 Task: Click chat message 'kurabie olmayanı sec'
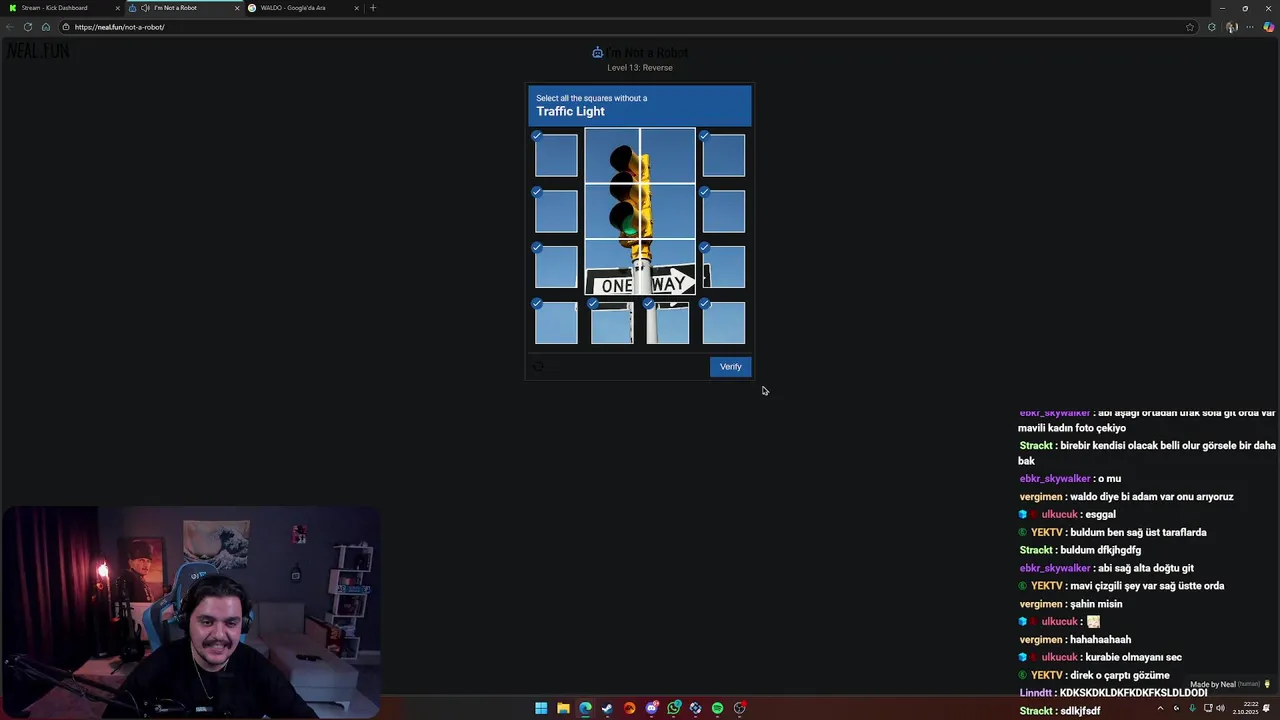point(1133,657)
